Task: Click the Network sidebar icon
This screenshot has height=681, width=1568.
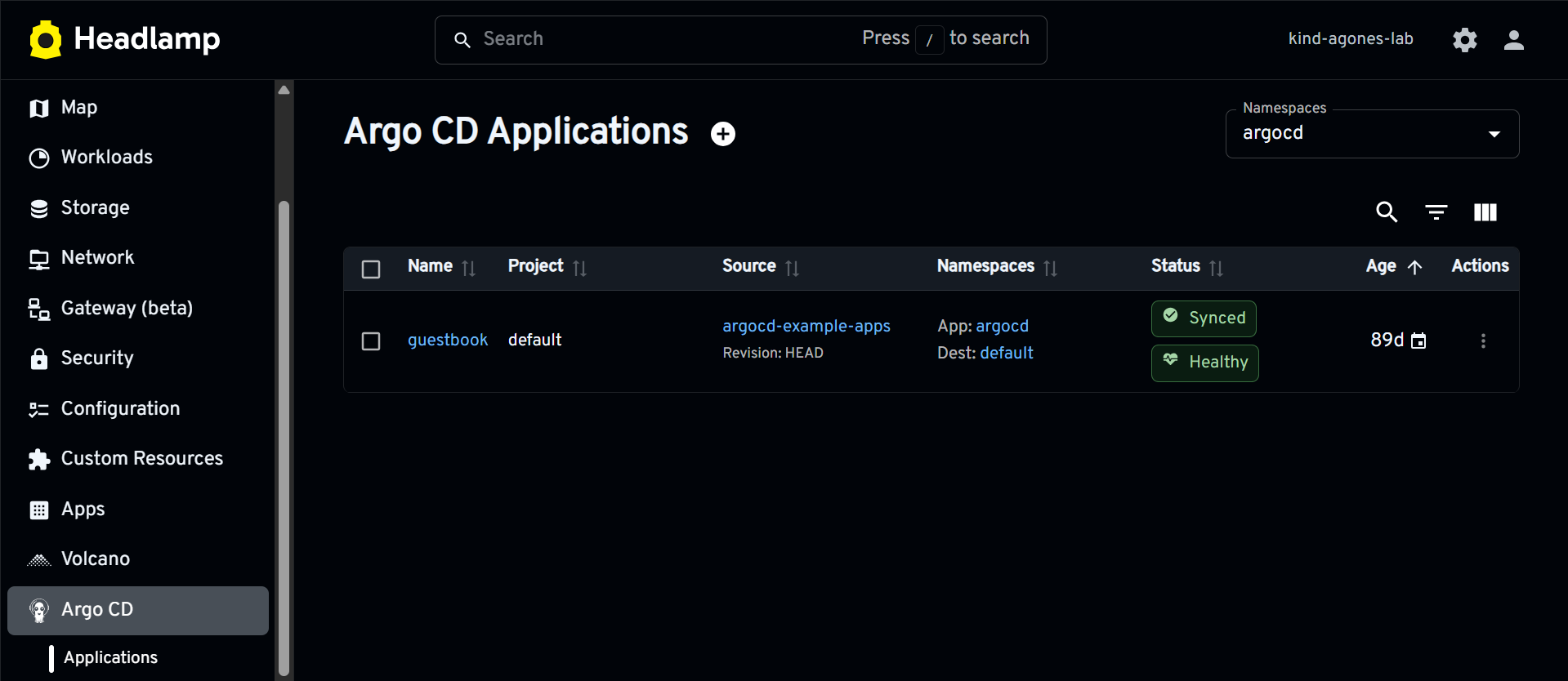Action: pyautogui.click(x=39, y=259)
